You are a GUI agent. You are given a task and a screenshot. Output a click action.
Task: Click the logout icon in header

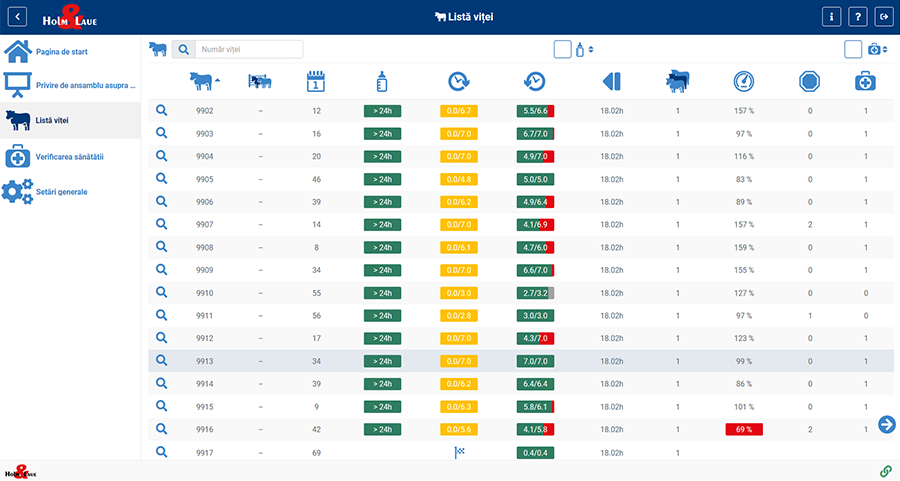pyautogui.click(x=884, y=17)
